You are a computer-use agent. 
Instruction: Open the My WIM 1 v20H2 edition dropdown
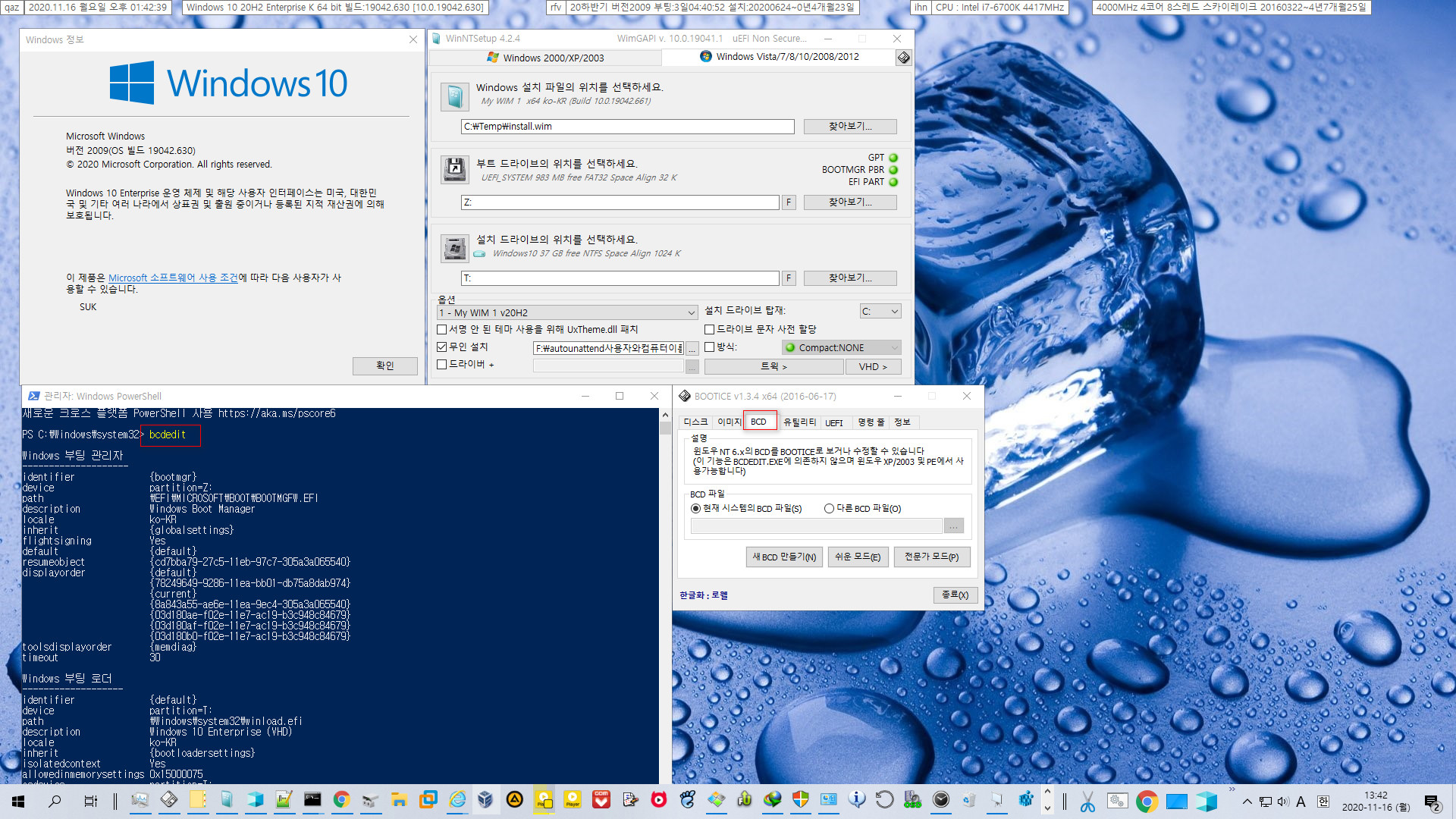pos(566,312)
